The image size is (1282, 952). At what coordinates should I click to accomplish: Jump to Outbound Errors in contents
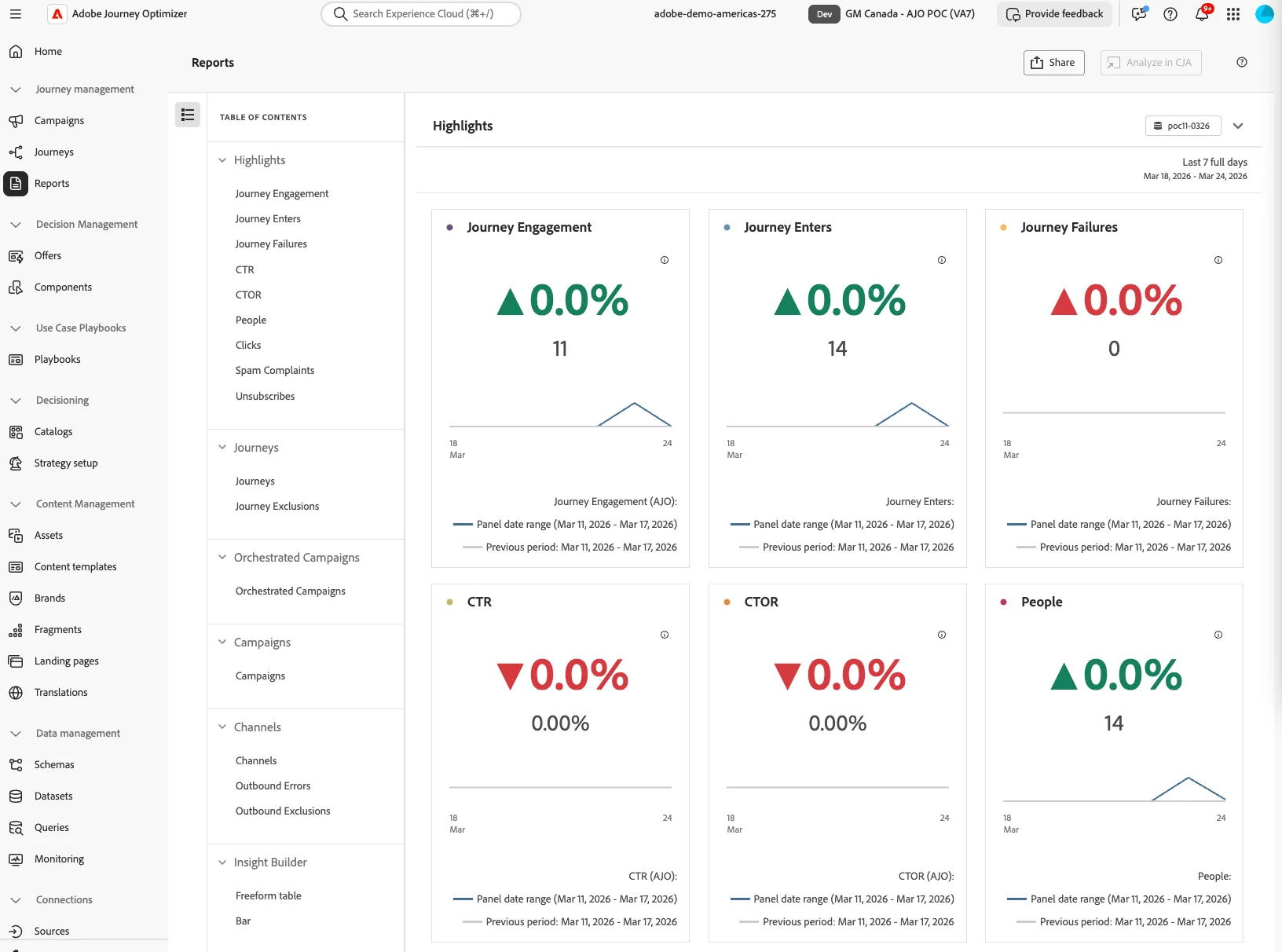click(x=273, y=786)
